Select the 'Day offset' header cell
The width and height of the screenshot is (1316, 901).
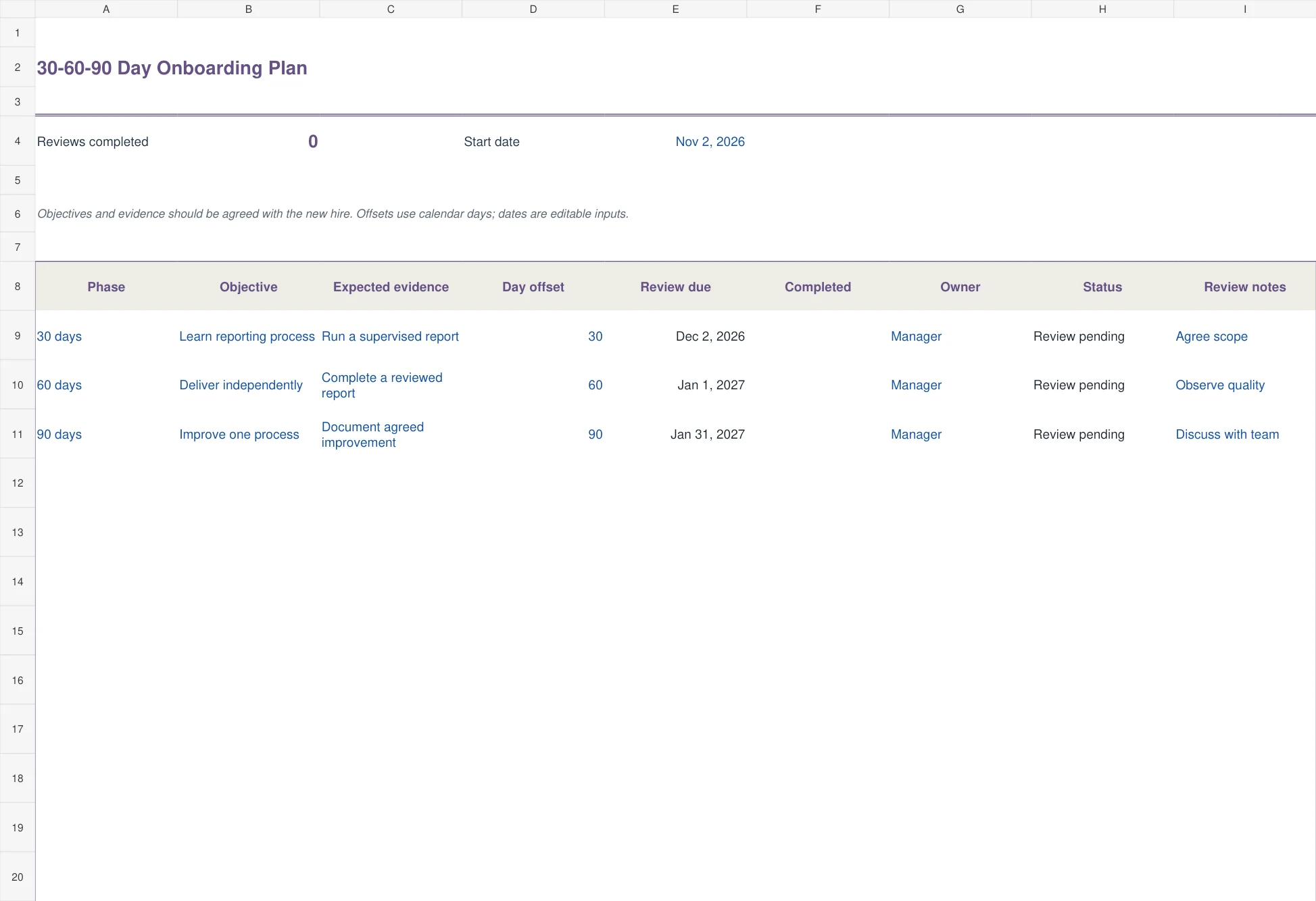533,287
